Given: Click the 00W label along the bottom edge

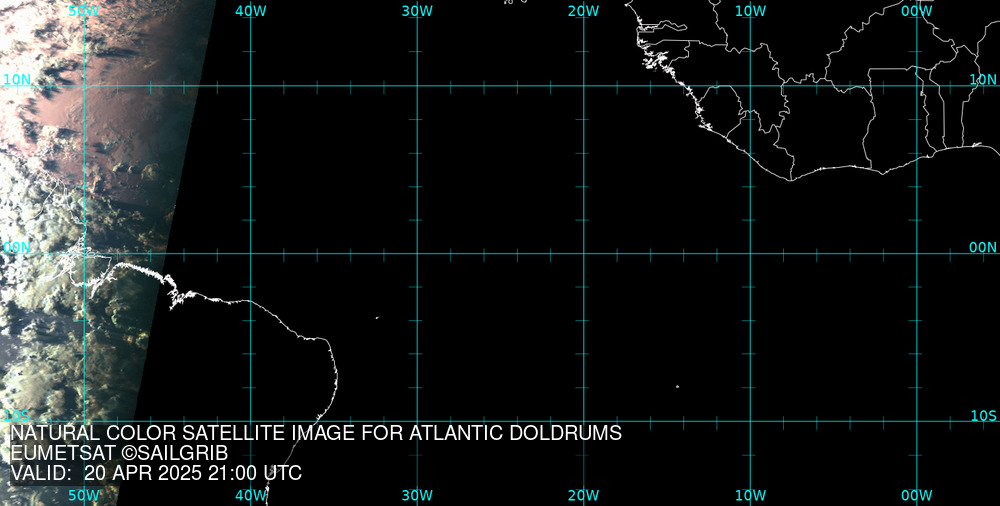Looking at the screenshot, I should pyautogui.click(x=917, y=495).
